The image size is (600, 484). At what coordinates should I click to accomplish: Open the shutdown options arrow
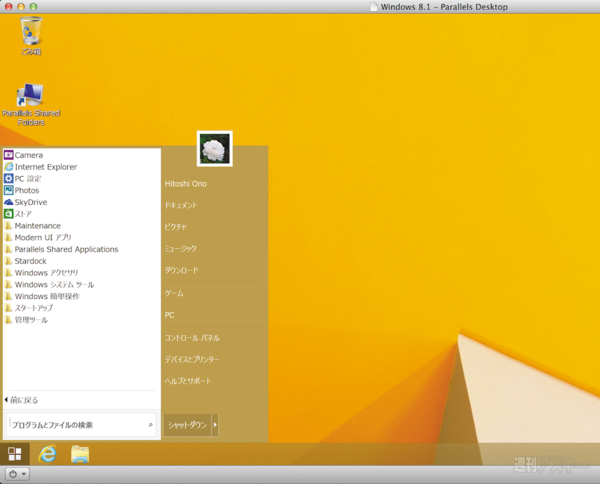[x=215, y=425]
